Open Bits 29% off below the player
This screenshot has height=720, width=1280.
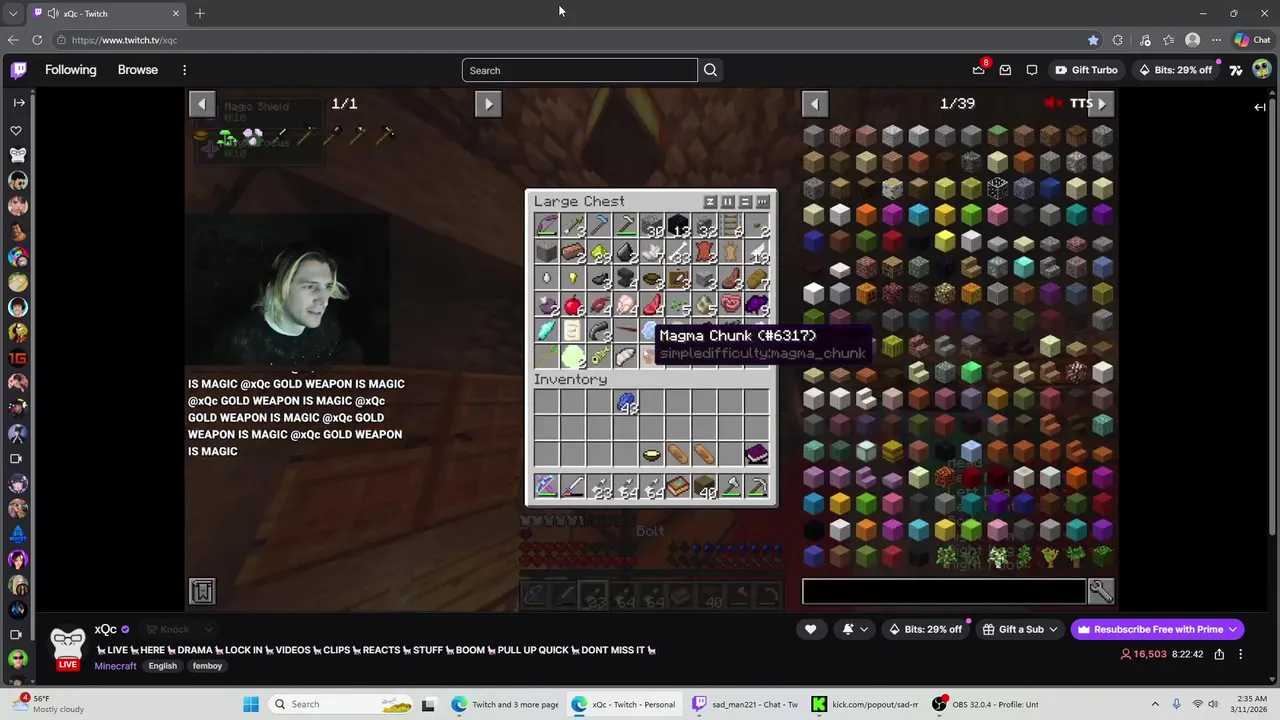tap(924, 629)
